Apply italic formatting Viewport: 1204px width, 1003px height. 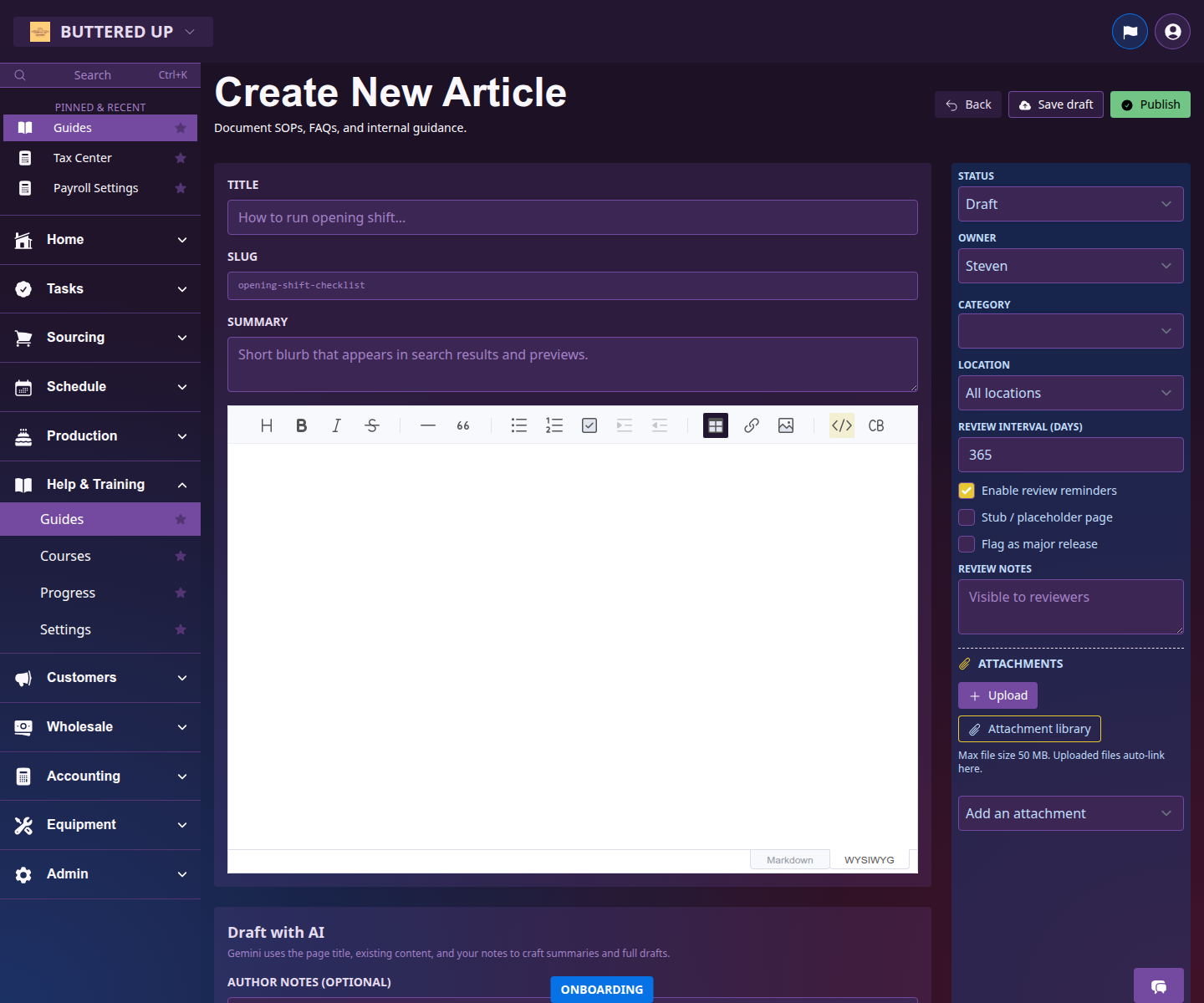tap(336, 425)
